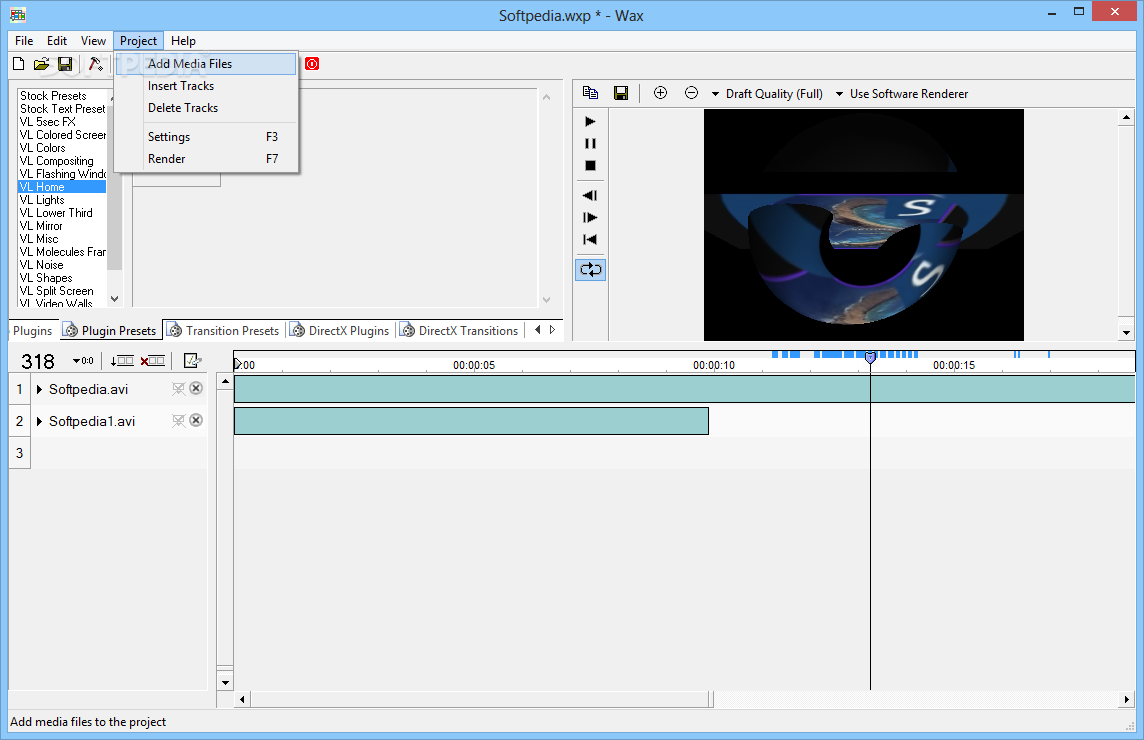Choose Render from Project menu
Screen dimensions: 1144x740
click(206, 159)
